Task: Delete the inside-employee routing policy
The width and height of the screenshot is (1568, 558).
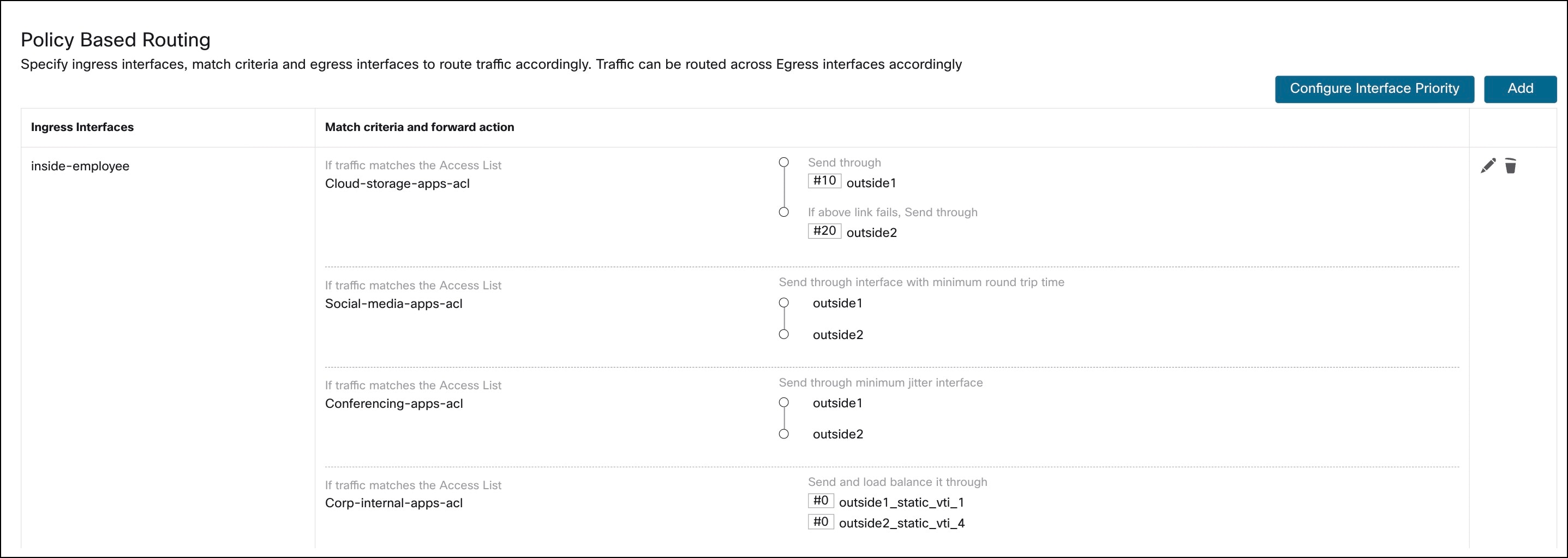Action: [x=1510, y=164]
